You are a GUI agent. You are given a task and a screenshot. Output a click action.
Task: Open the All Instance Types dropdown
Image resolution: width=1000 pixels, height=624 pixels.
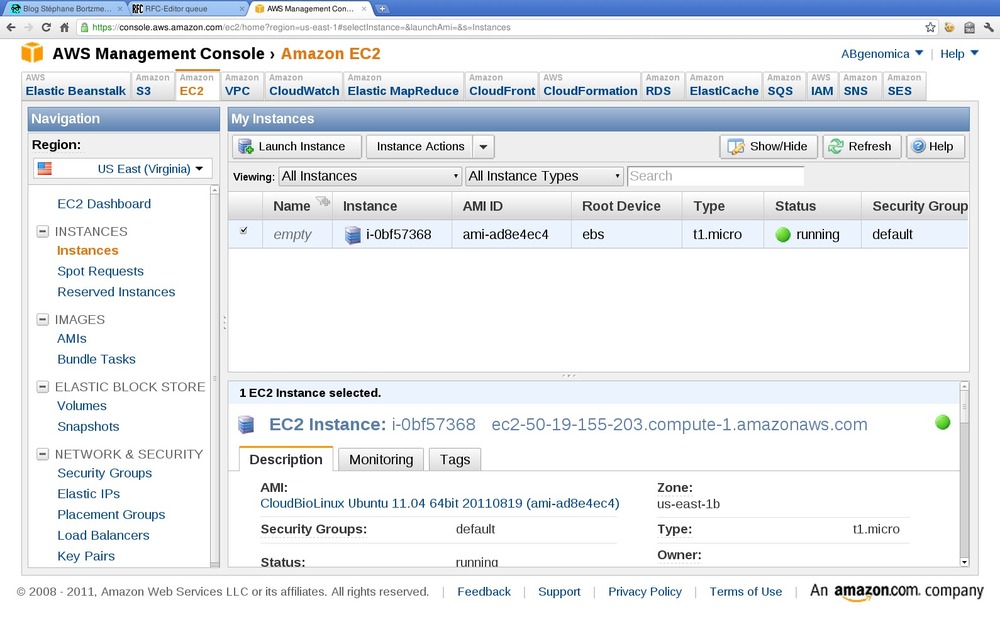pos(545,176)
